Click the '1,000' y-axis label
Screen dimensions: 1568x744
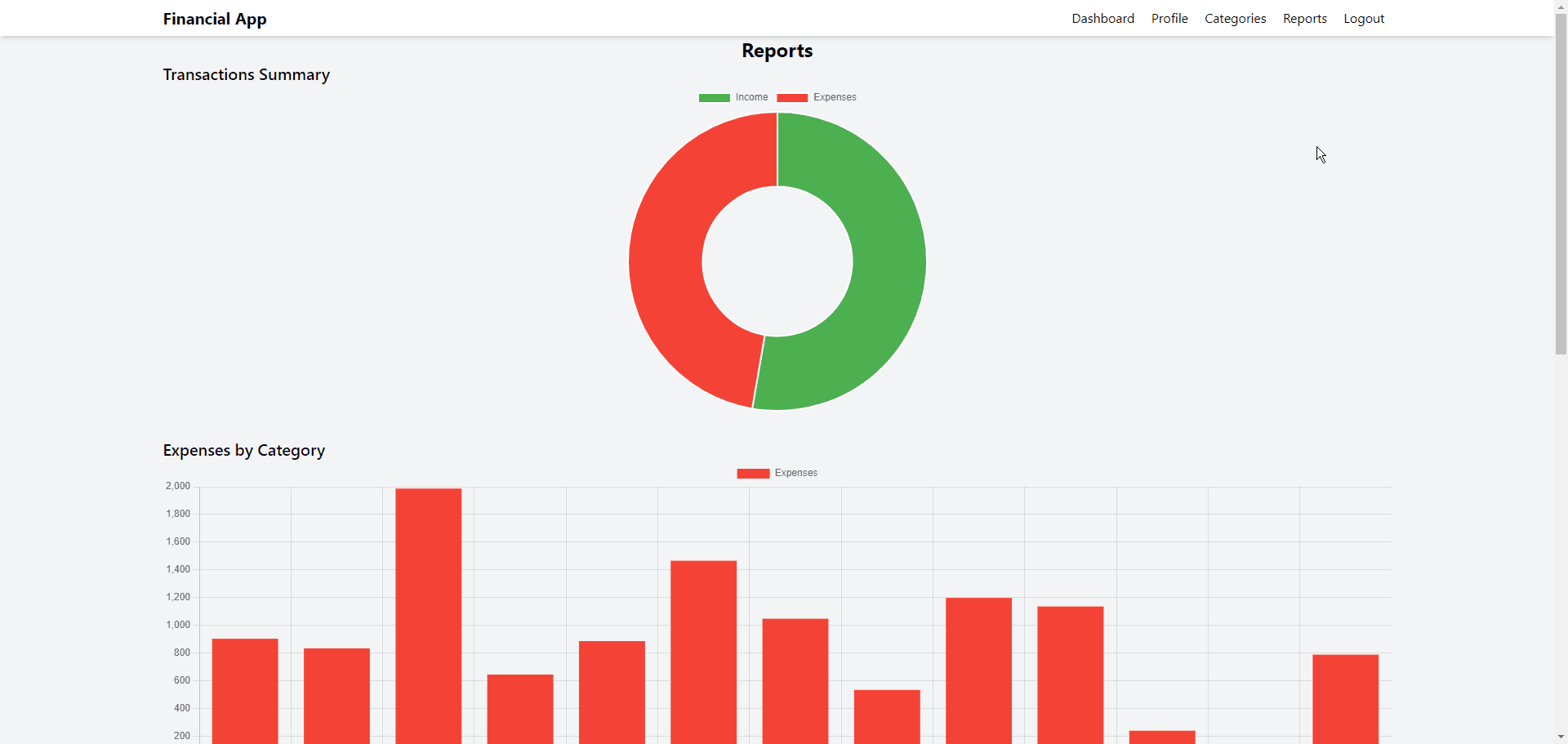pos(178,625)
